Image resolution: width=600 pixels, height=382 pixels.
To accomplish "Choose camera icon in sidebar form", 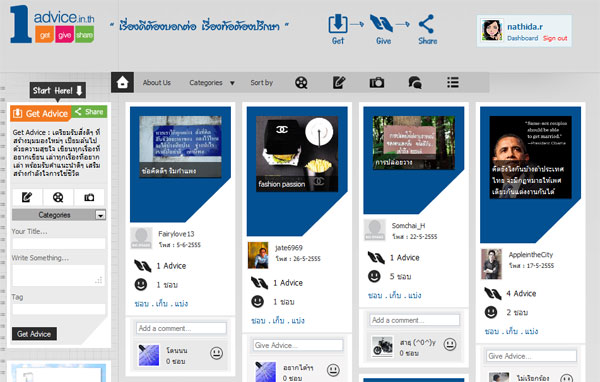I will point(89,197).
